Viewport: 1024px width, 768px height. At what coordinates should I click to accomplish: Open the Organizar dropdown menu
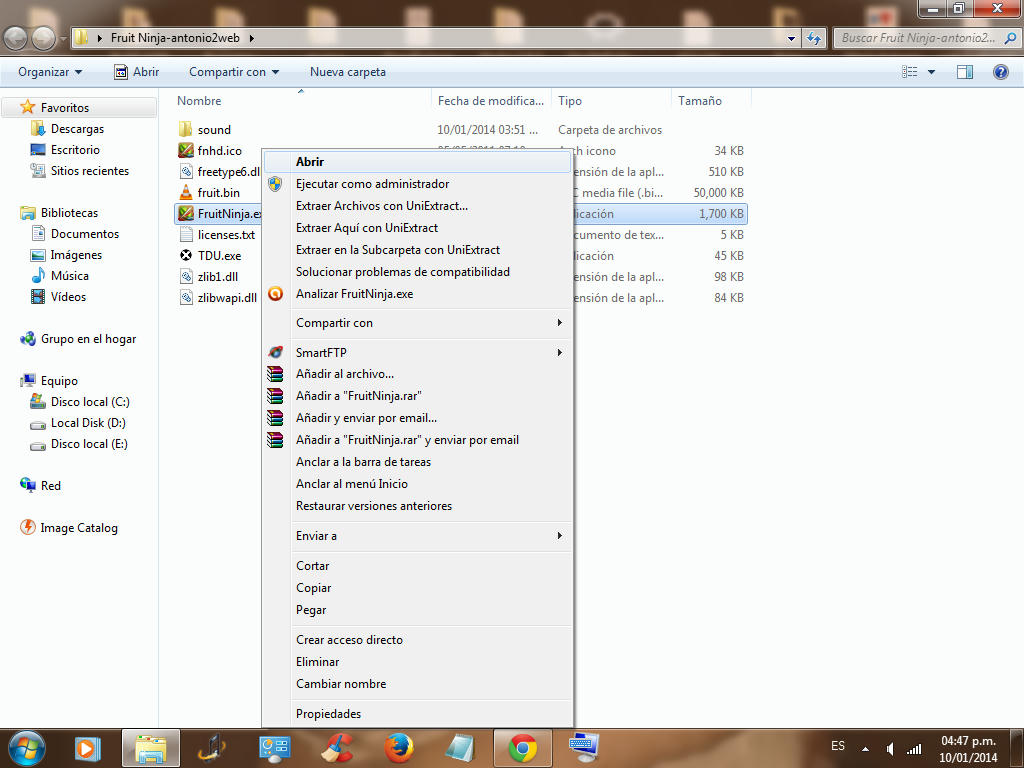[x=50, y=72]
